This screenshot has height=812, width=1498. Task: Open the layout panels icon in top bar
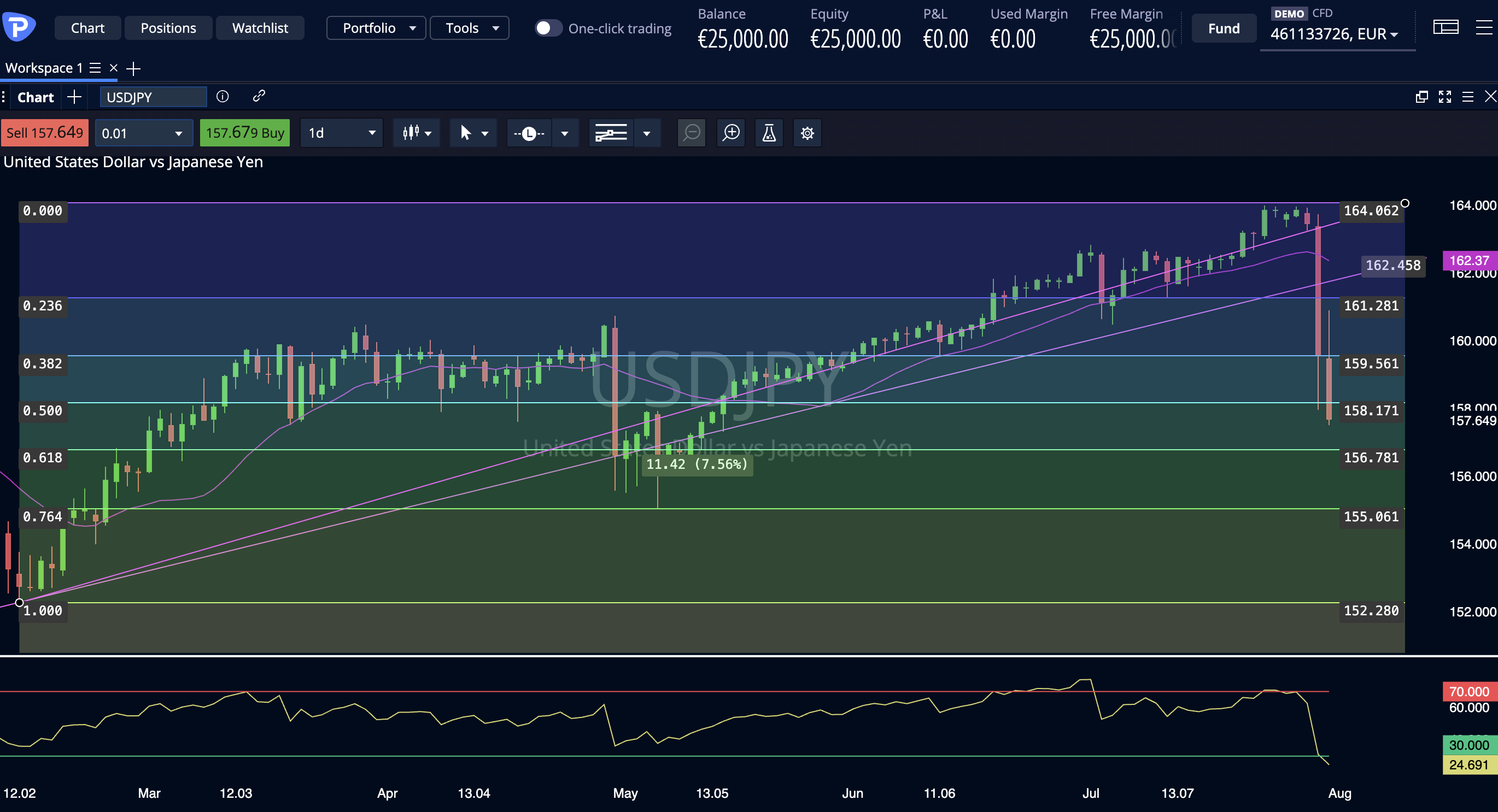pyautogui.click(x=1446, y=27)
